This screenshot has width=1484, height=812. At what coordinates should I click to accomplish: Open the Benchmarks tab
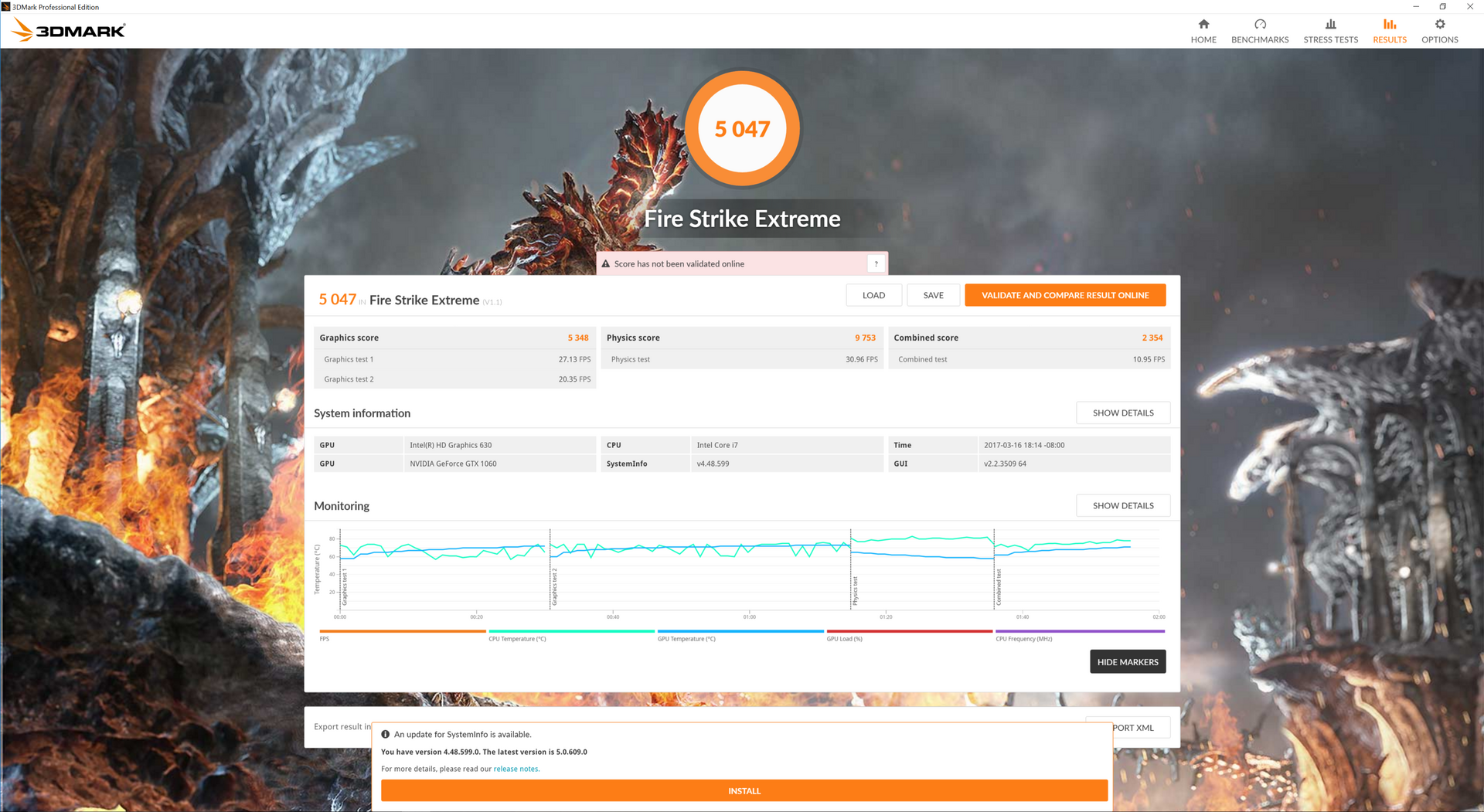[1260, 31]
